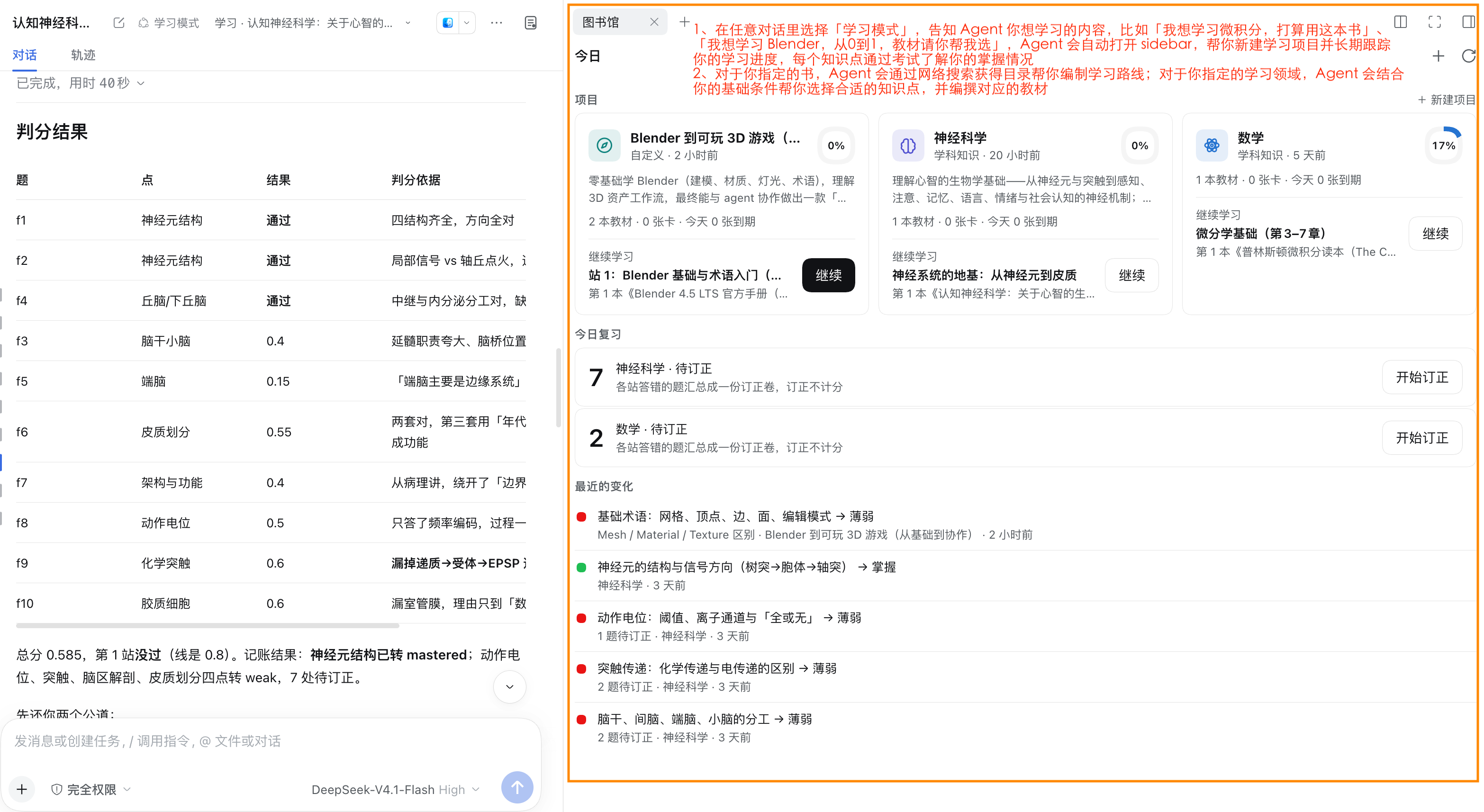Click the chat panel vertical scrollbar
Screen dimensions: 1484x812
pyautogui.click(x=558, y=388)
